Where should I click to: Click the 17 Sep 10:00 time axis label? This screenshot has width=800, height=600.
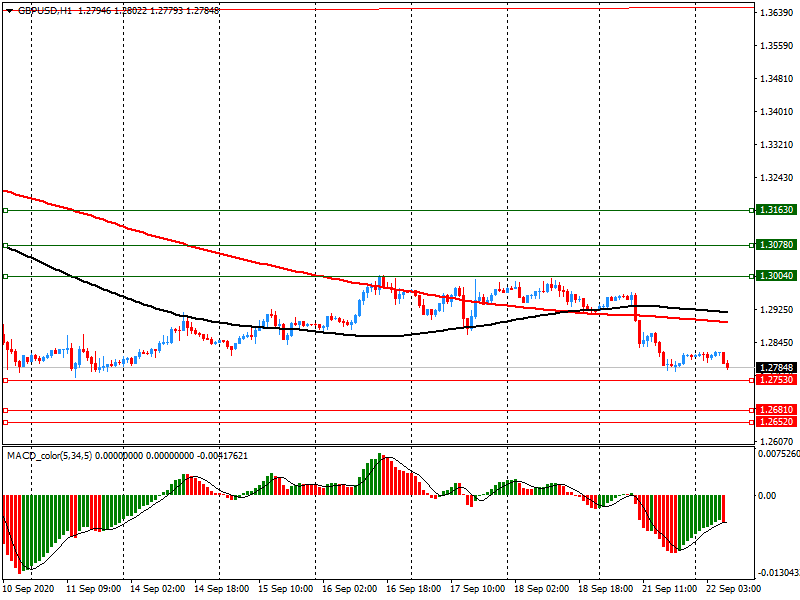point(478,589)
